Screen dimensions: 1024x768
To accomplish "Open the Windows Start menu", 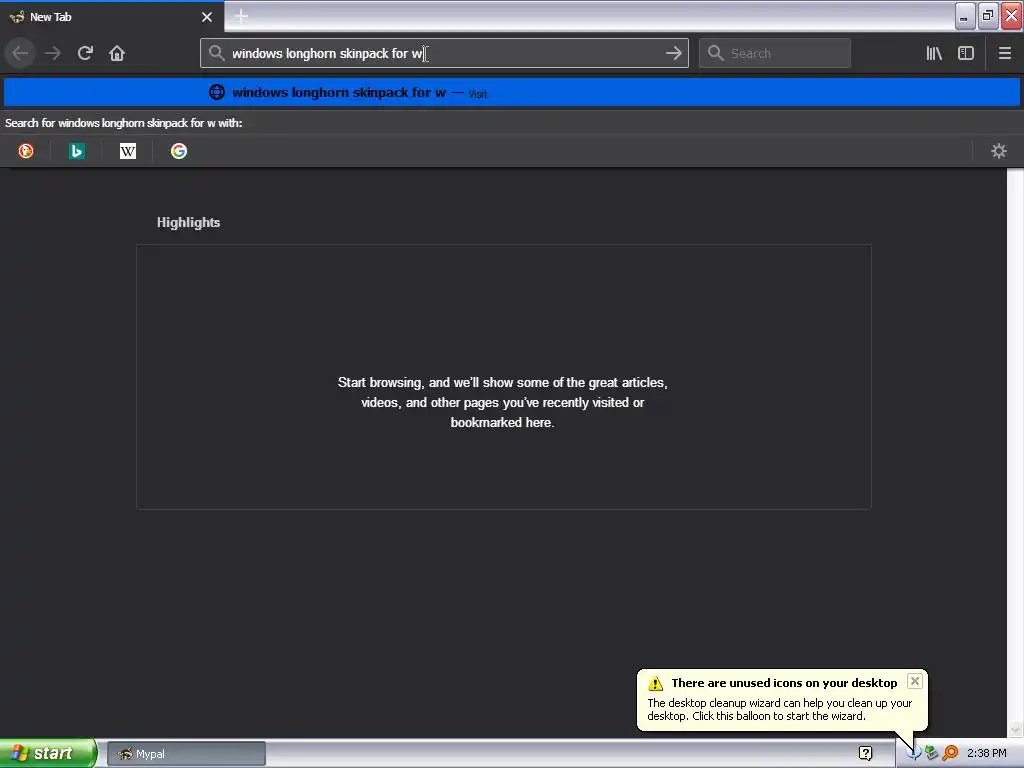I will pos(48,753).
